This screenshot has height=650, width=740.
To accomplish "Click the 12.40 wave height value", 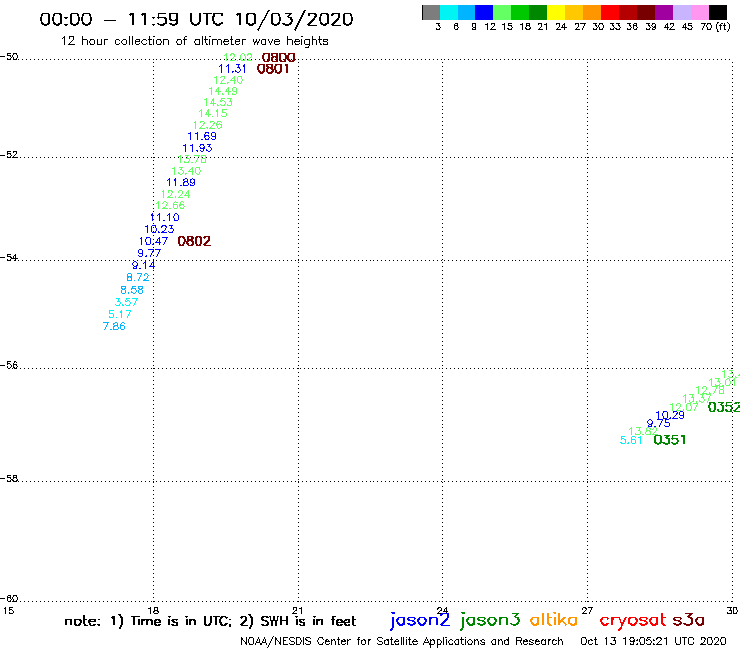I will 228,80.
